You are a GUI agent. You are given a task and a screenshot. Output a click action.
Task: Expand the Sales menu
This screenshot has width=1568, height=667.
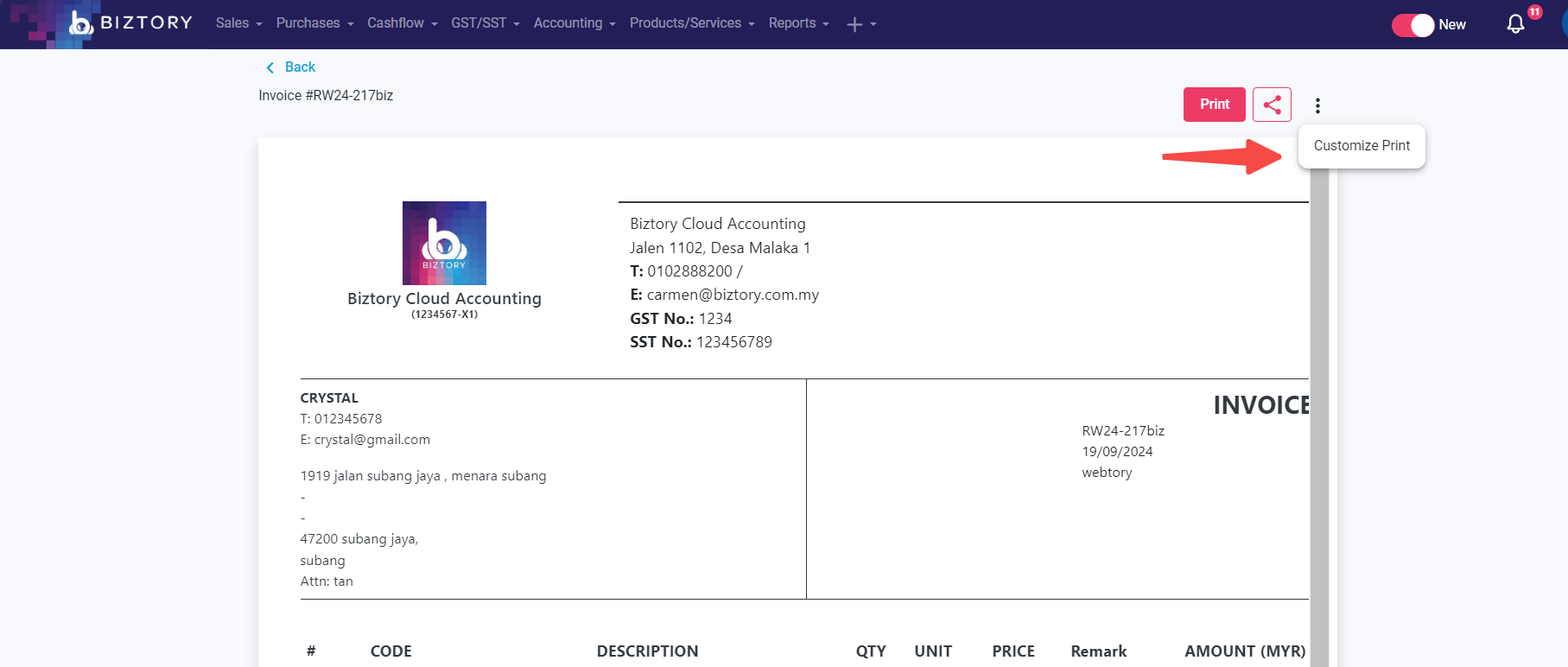coord(238,23)
